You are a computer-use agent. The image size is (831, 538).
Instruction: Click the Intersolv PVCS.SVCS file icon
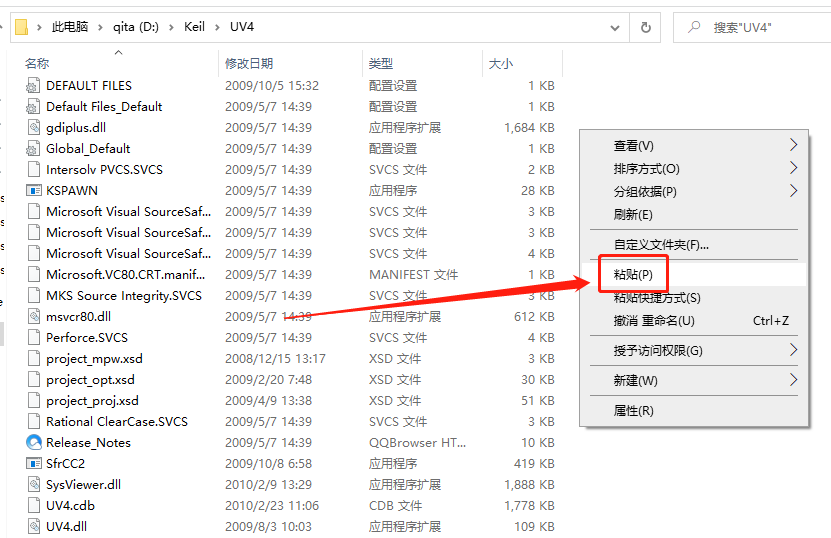click(x=33, y=170)
